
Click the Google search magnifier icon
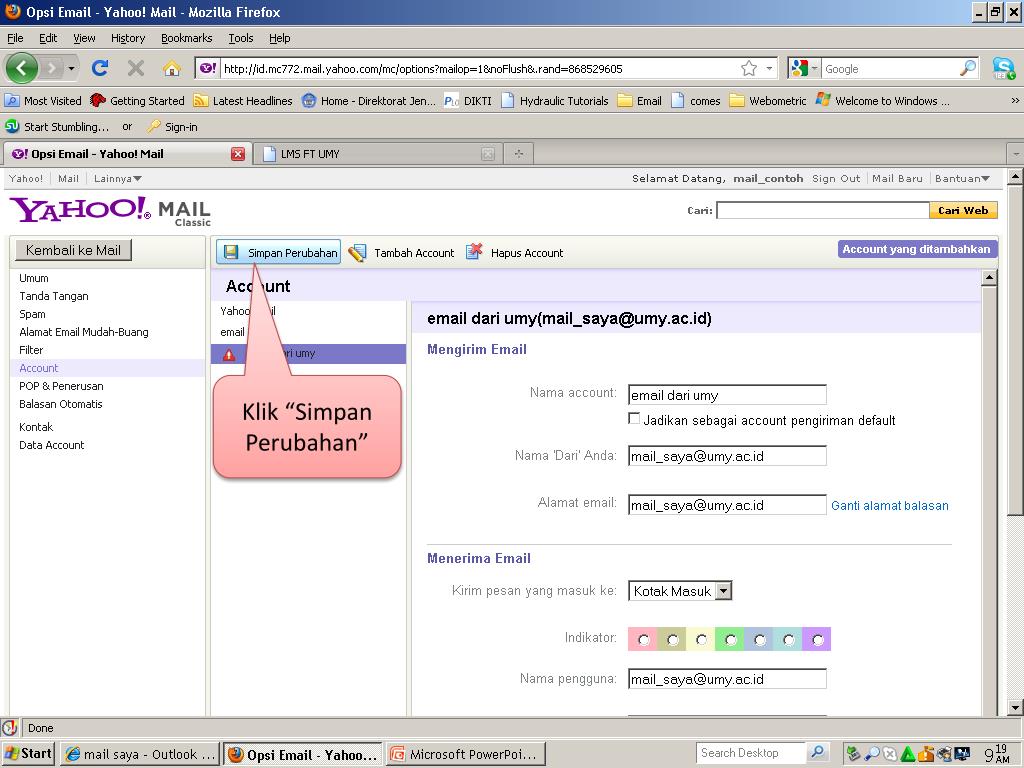coord(968,68)
